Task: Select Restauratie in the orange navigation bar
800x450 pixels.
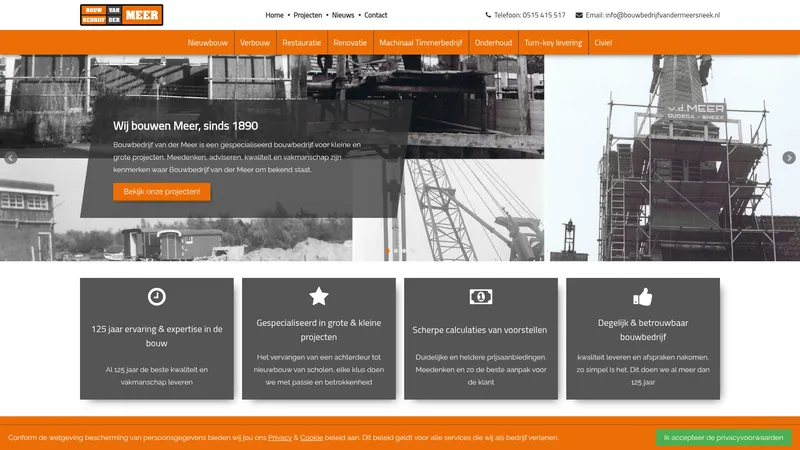Action: coord(302,43)
